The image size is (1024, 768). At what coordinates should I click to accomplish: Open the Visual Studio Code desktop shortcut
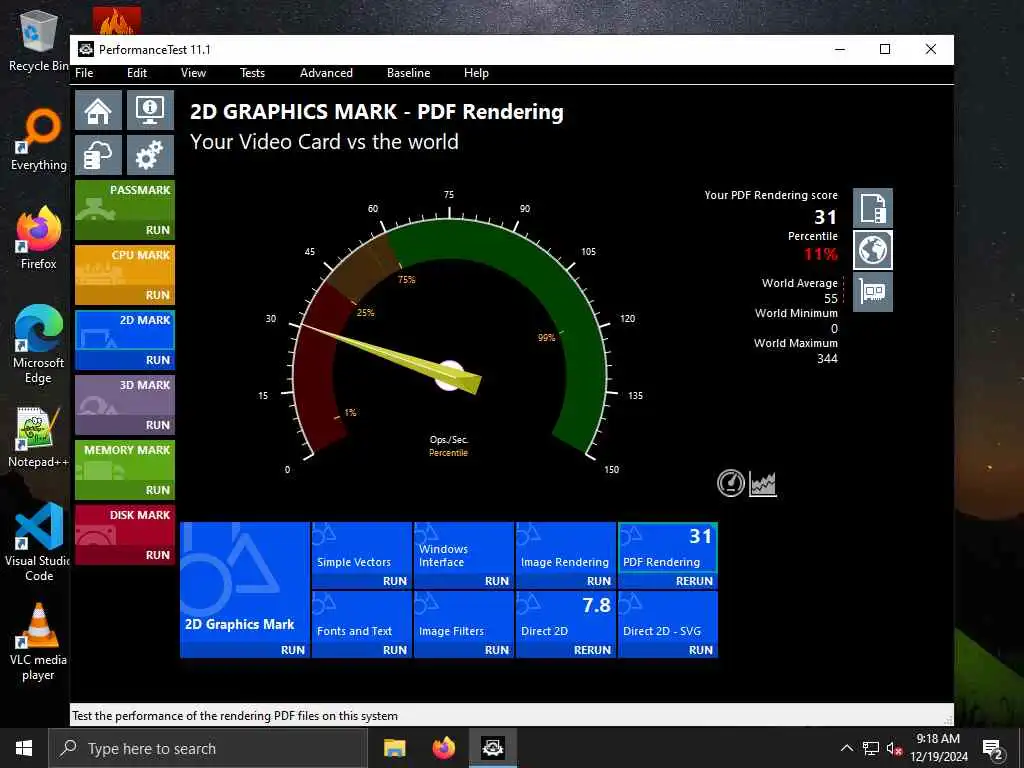point(38,542)
